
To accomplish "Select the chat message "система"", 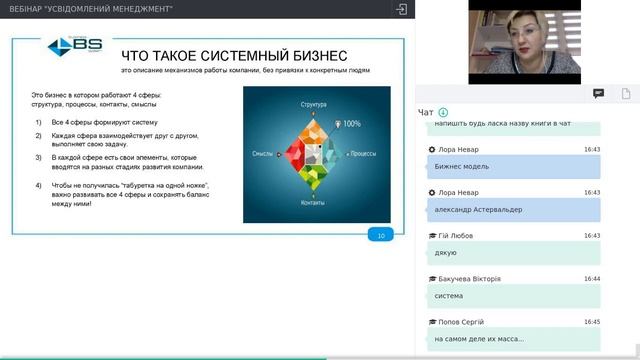I will (x=513, y=296).
